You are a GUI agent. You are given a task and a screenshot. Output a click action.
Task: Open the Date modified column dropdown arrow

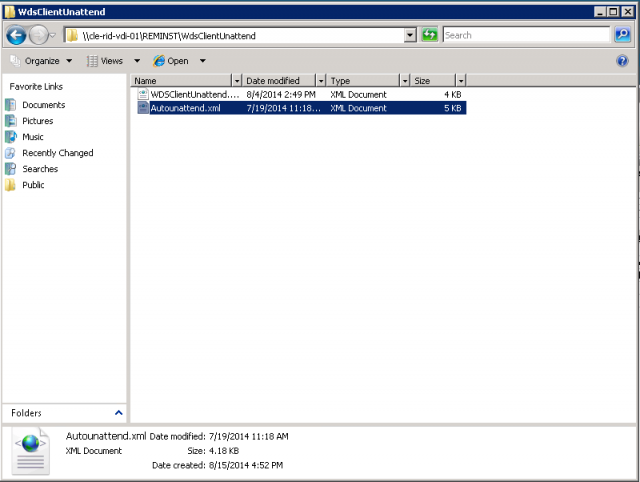[321, 80]
